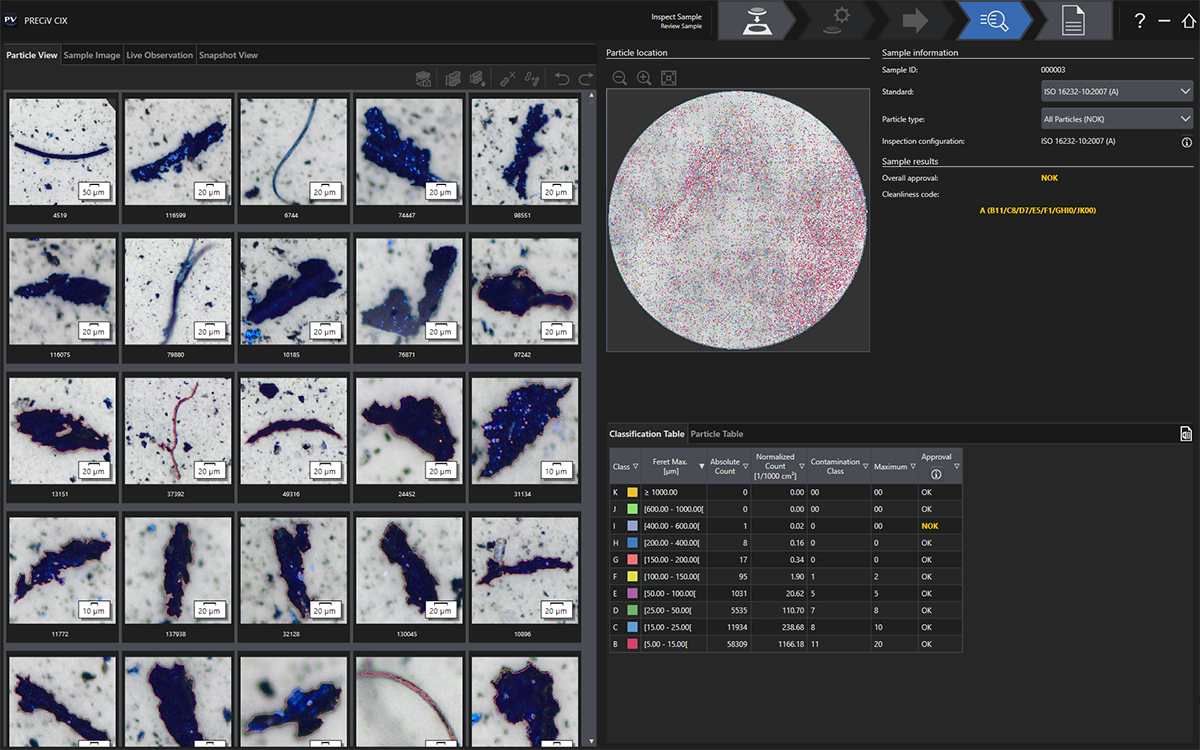This screenshot has width=1200, height=750.
Task: Zoom out of the particle location map
Action: [x=620, y=78]
